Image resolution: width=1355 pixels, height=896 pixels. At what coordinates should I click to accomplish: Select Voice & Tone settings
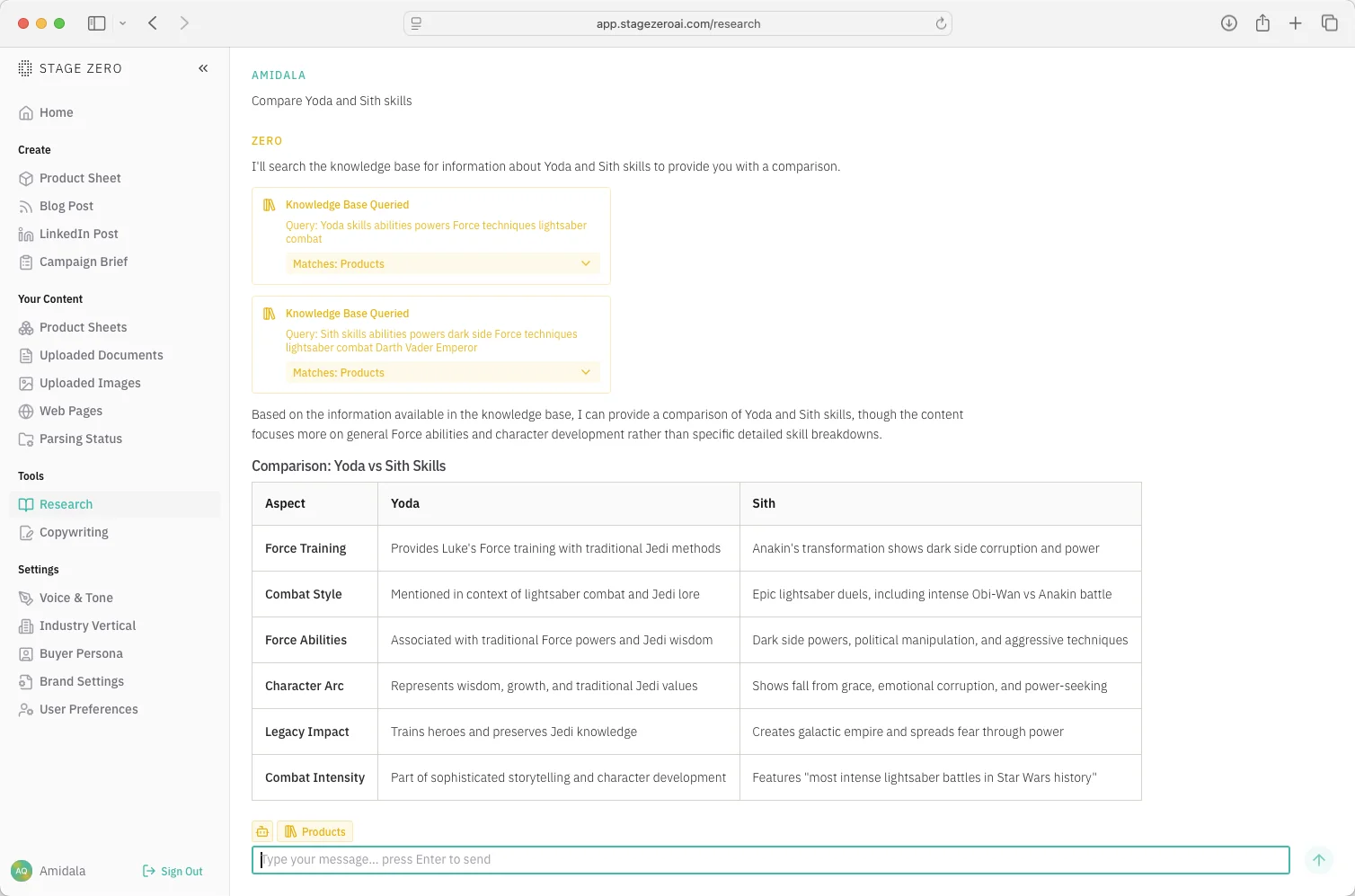(x=76, y=598)
